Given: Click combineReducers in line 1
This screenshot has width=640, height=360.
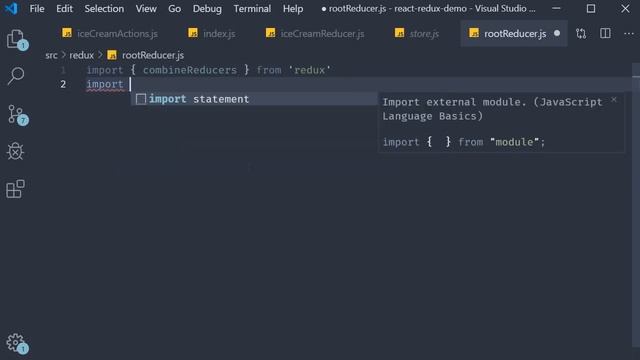Looking at the screenshot, I should pos(190,70).
